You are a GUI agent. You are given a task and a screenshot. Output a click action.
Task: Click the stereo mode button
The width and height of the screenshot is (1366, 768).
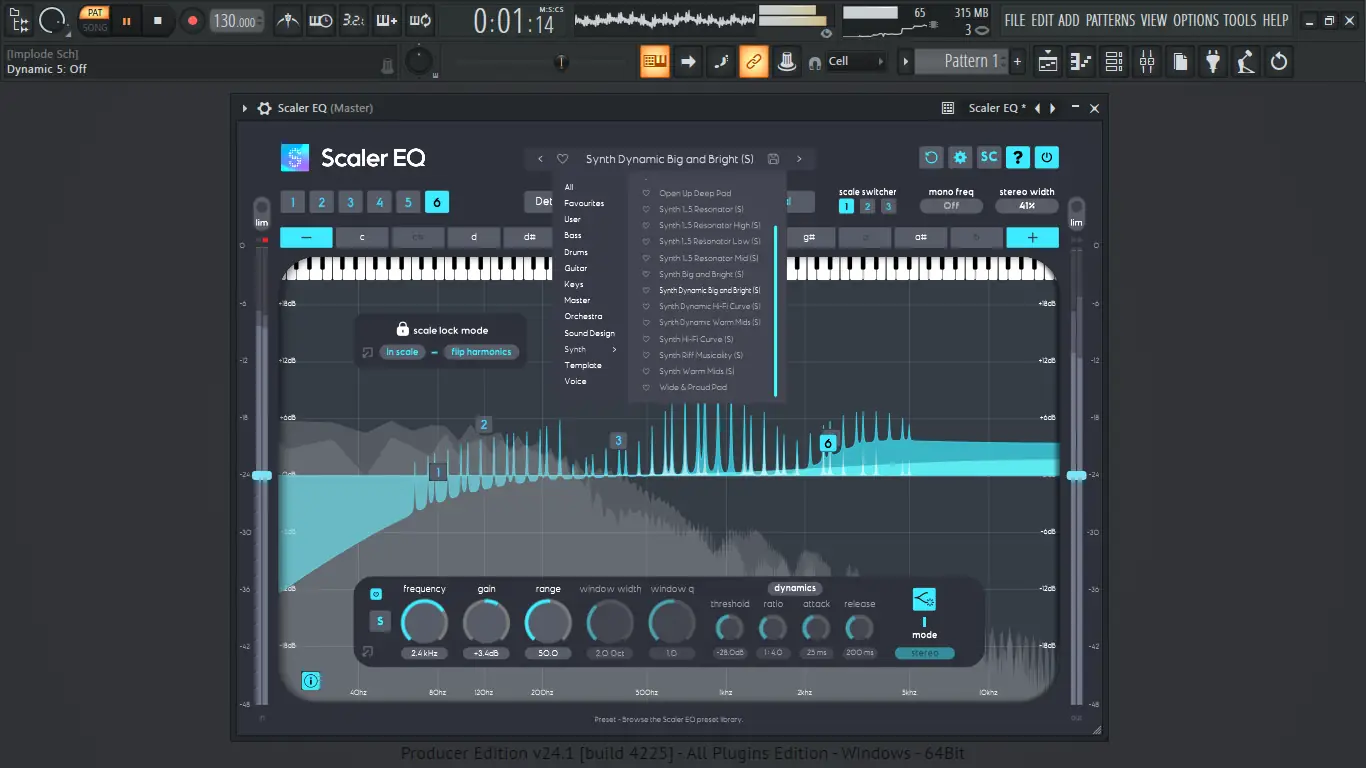(925, 654)
